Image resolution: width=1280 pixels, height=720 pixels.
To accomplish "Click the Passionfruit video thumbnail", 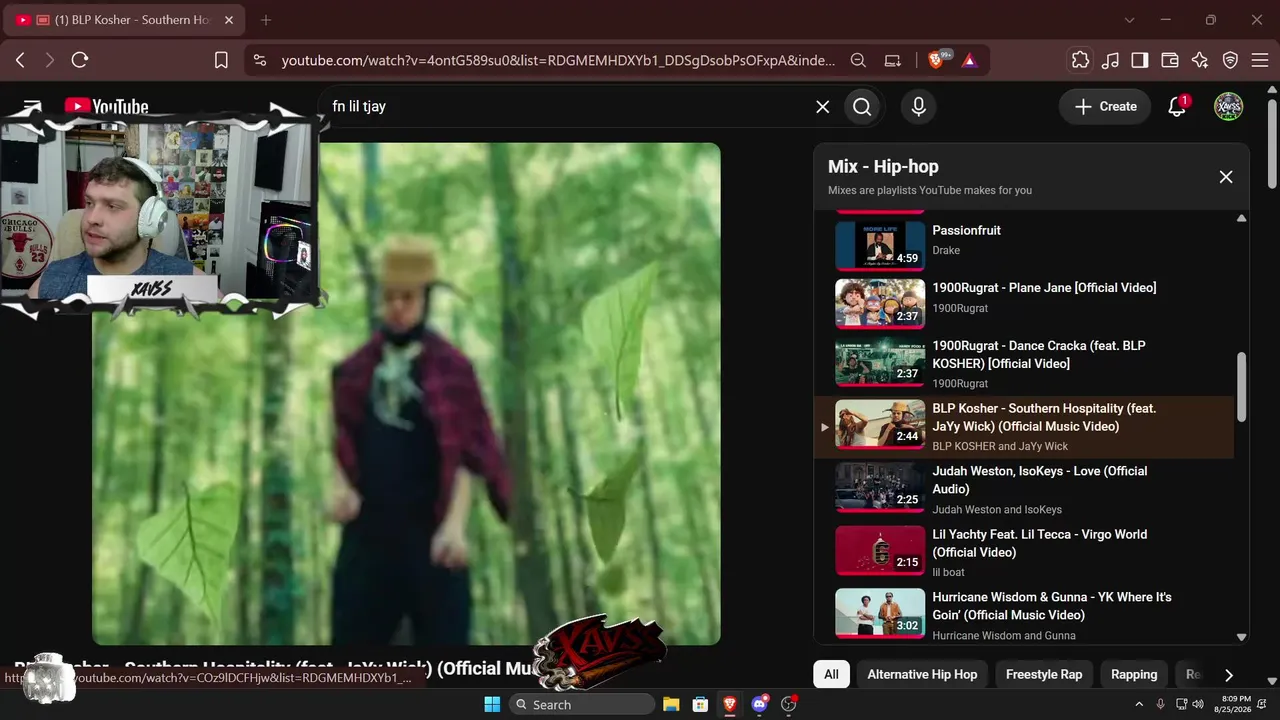I will click(x=880, y=246).
